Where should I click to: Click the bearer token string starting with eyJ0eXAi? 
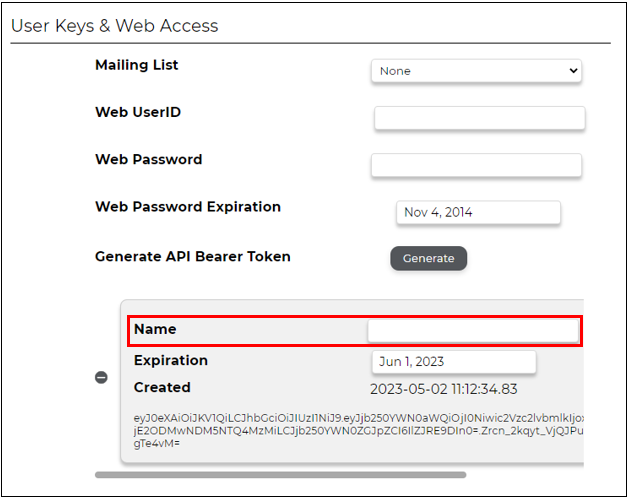tap(358, 431)
